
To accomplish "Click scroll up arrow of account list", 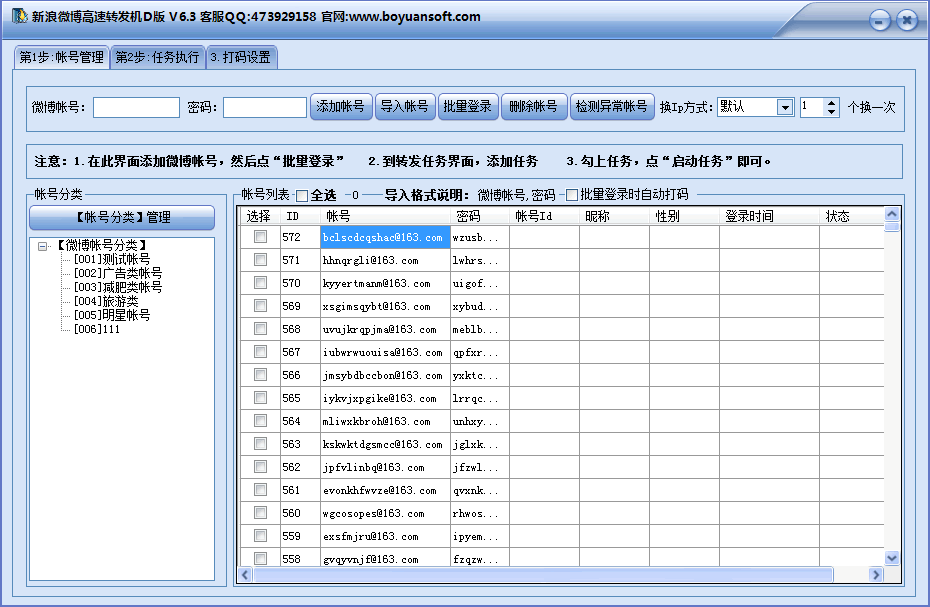I will (891, 214).
